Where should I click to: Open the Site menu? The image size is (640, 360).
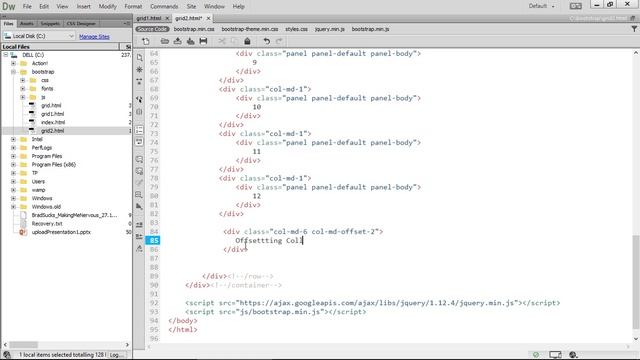[x=191, y=6]
